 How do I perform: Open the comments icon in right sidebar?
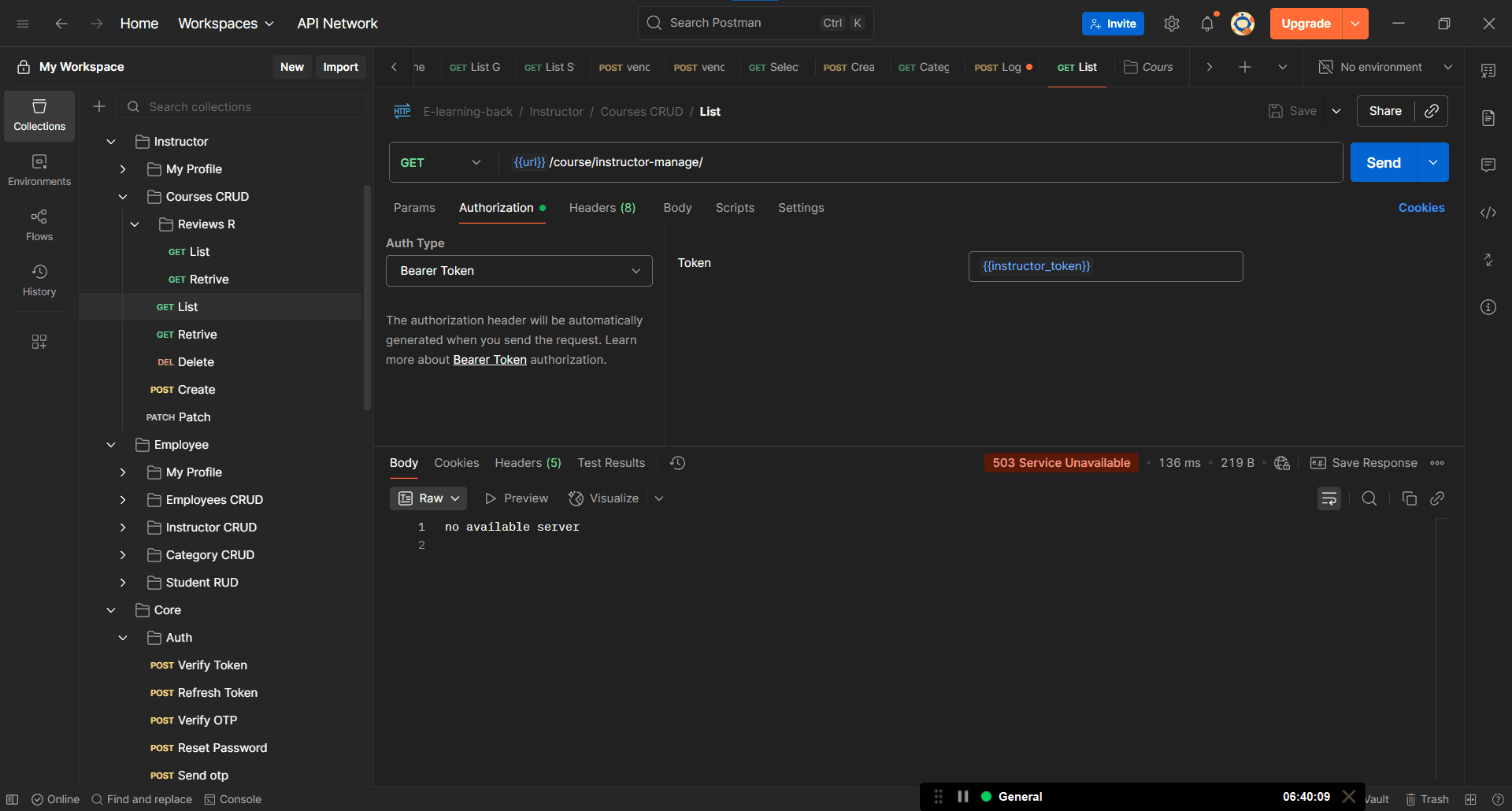1488,165
